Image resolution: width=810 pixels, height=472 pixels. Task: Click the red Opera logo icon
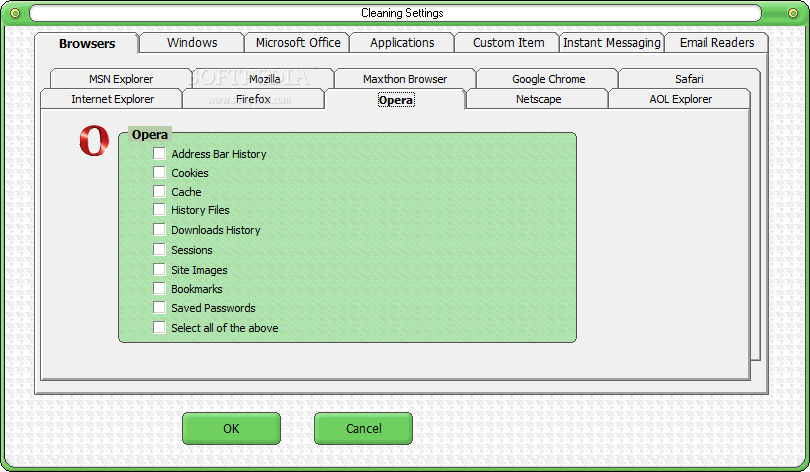(x=94, y=140)
